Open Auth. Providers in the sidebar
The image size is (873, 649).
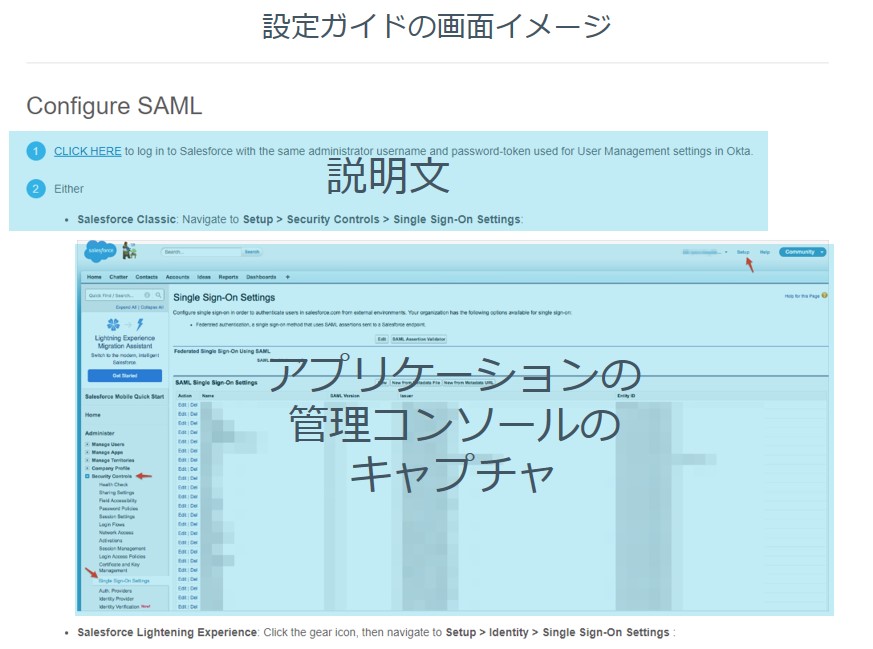115,591
